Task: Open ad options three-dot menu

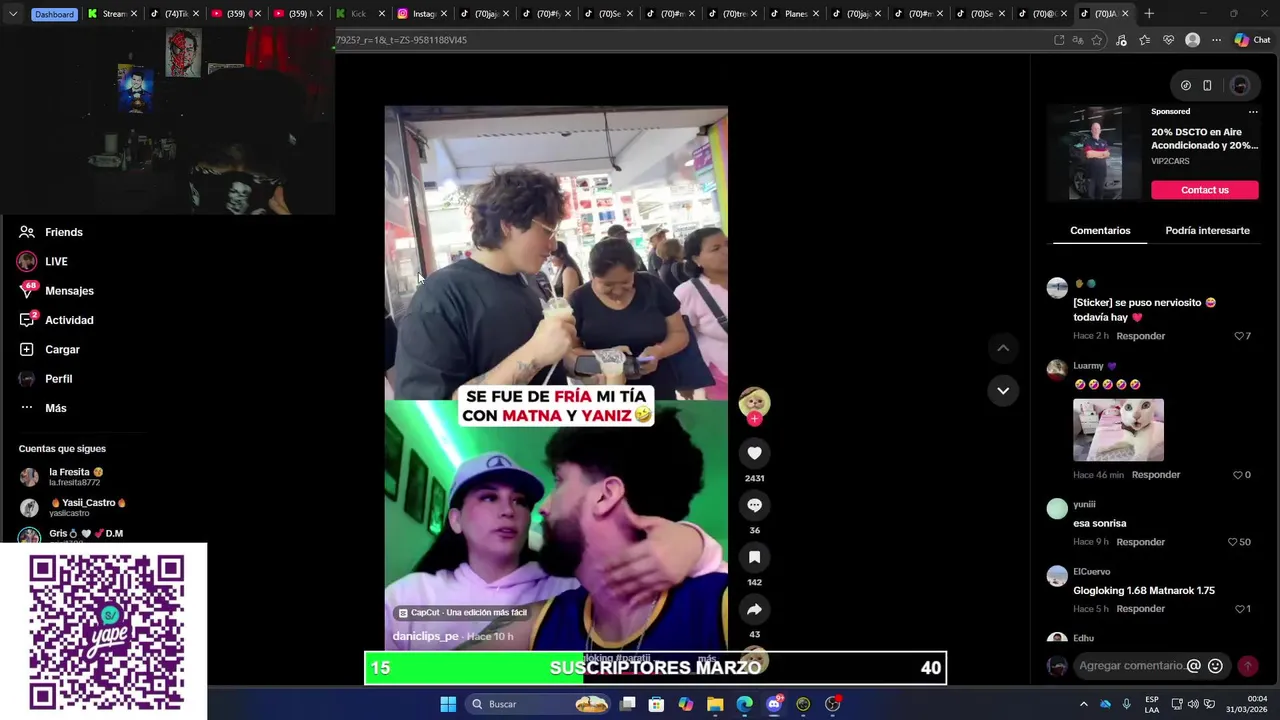Action: pyautogui.click(x=1253, y=112)
